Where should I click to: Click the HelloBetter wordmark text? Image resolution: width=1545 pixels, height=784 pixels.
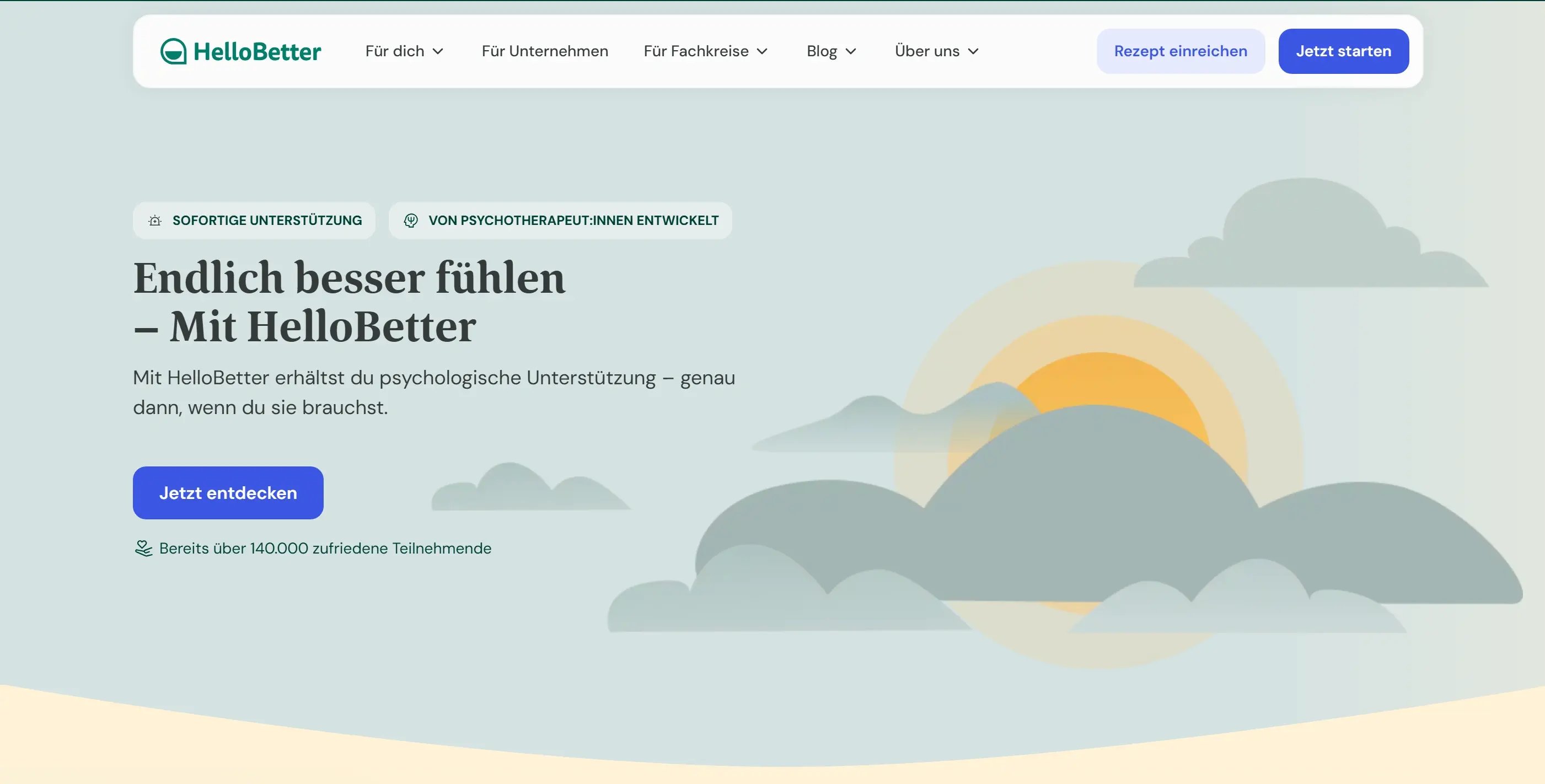pyautogui.click(x=257, y=52)
